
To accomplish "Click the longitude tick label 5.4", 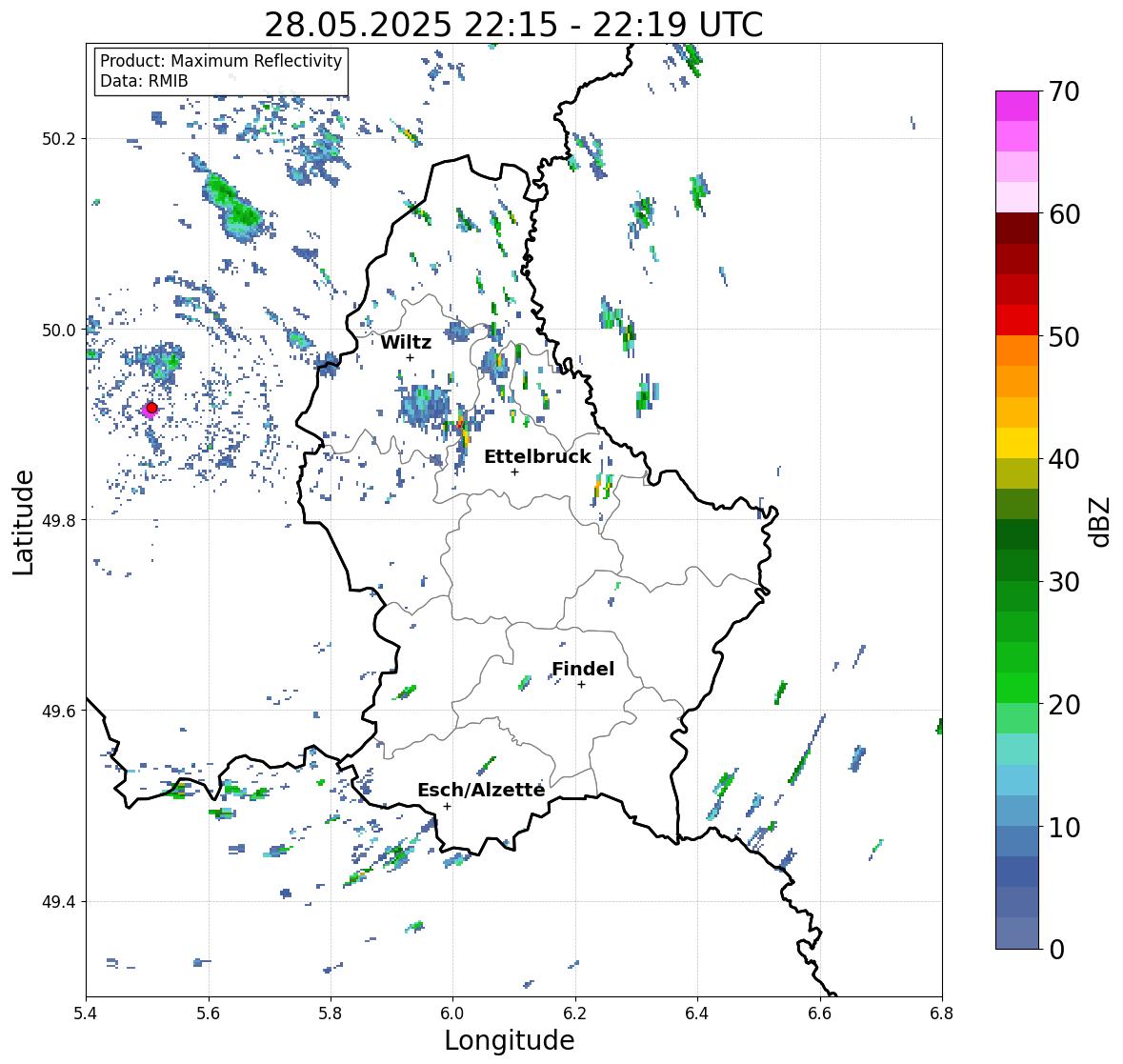I will pos(87,1013).
